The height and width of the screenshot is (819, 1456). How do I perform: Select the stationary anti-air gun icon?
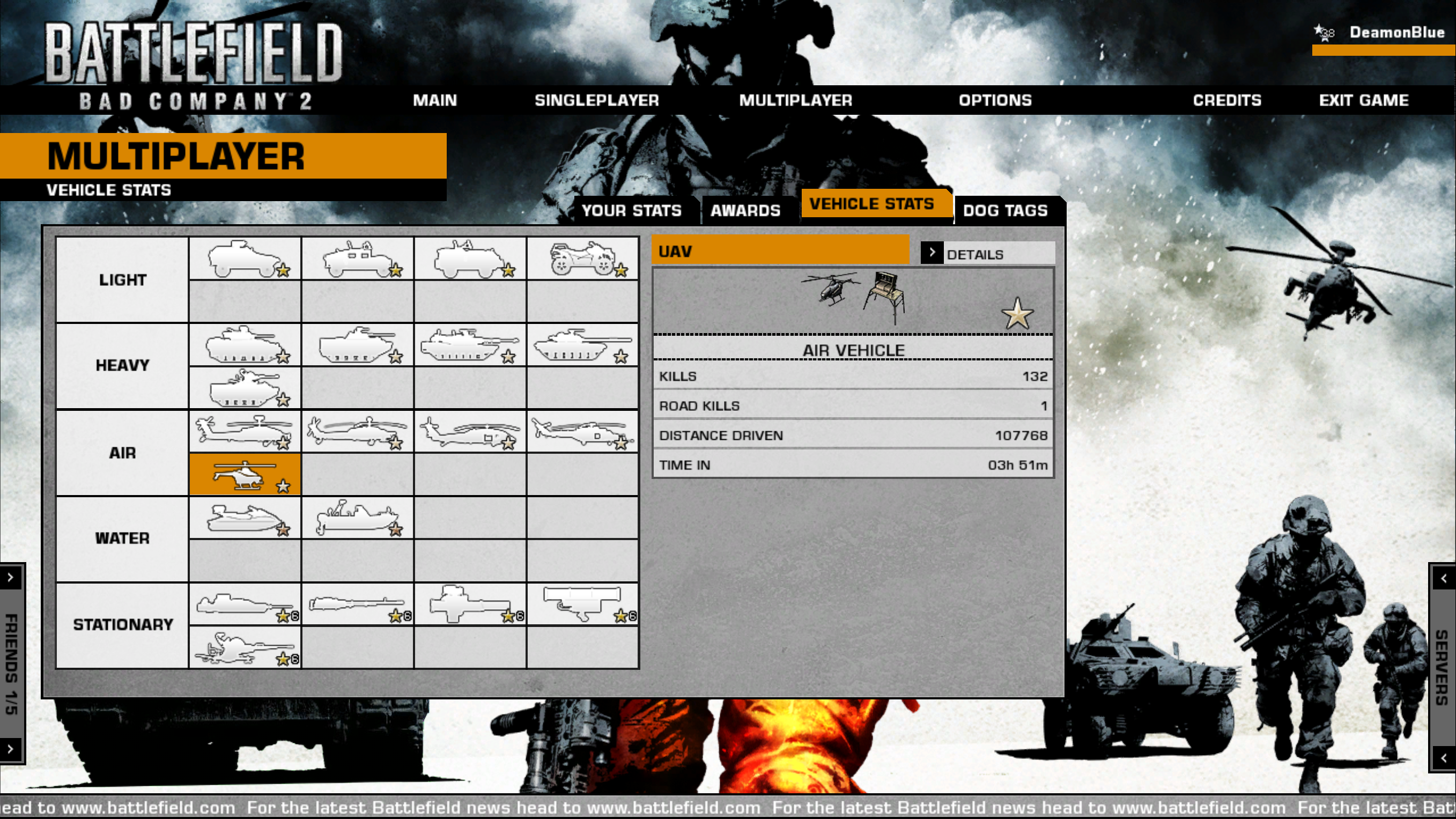click(245, 648)
